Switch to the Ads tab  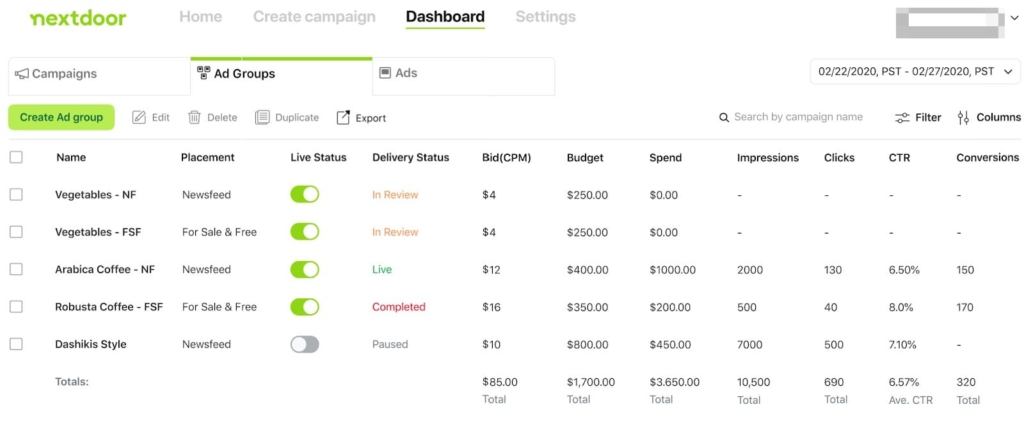tap(464, 76)
